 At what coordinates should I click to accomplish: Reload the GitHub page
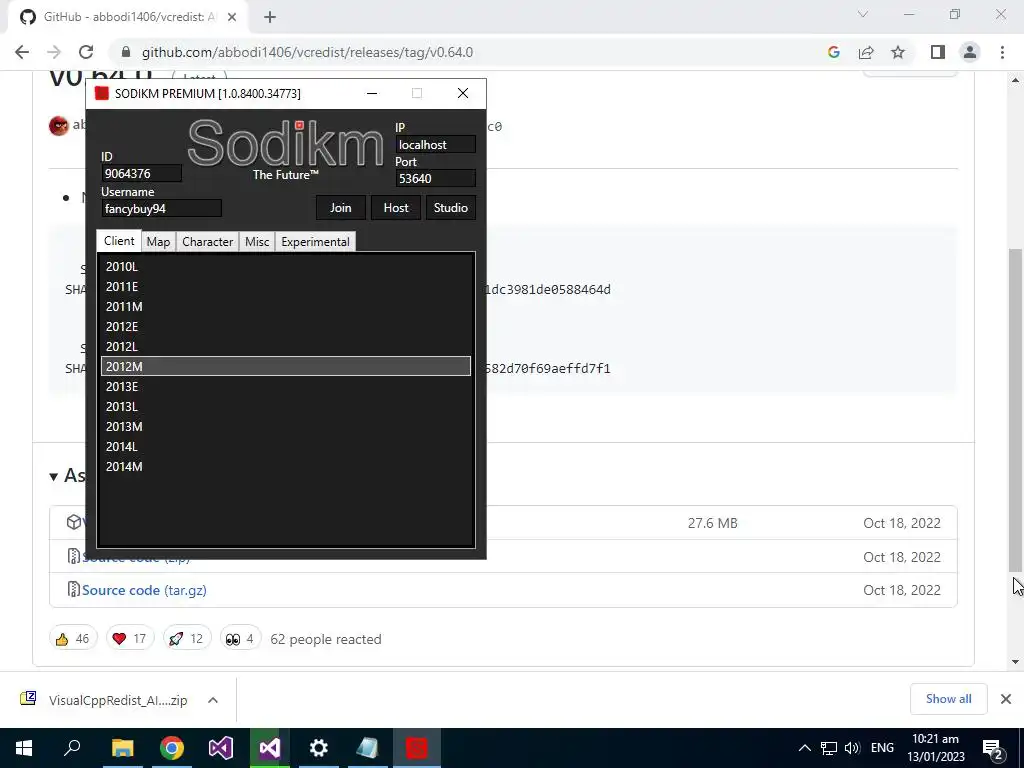pyautogui.click(x=86, y=52)
